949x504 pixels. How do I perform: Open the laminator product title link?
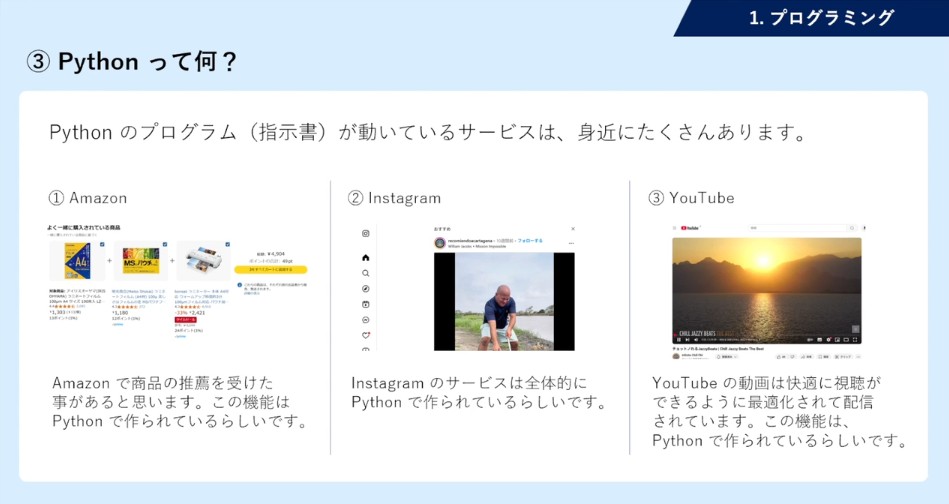[x=202, y=296]
